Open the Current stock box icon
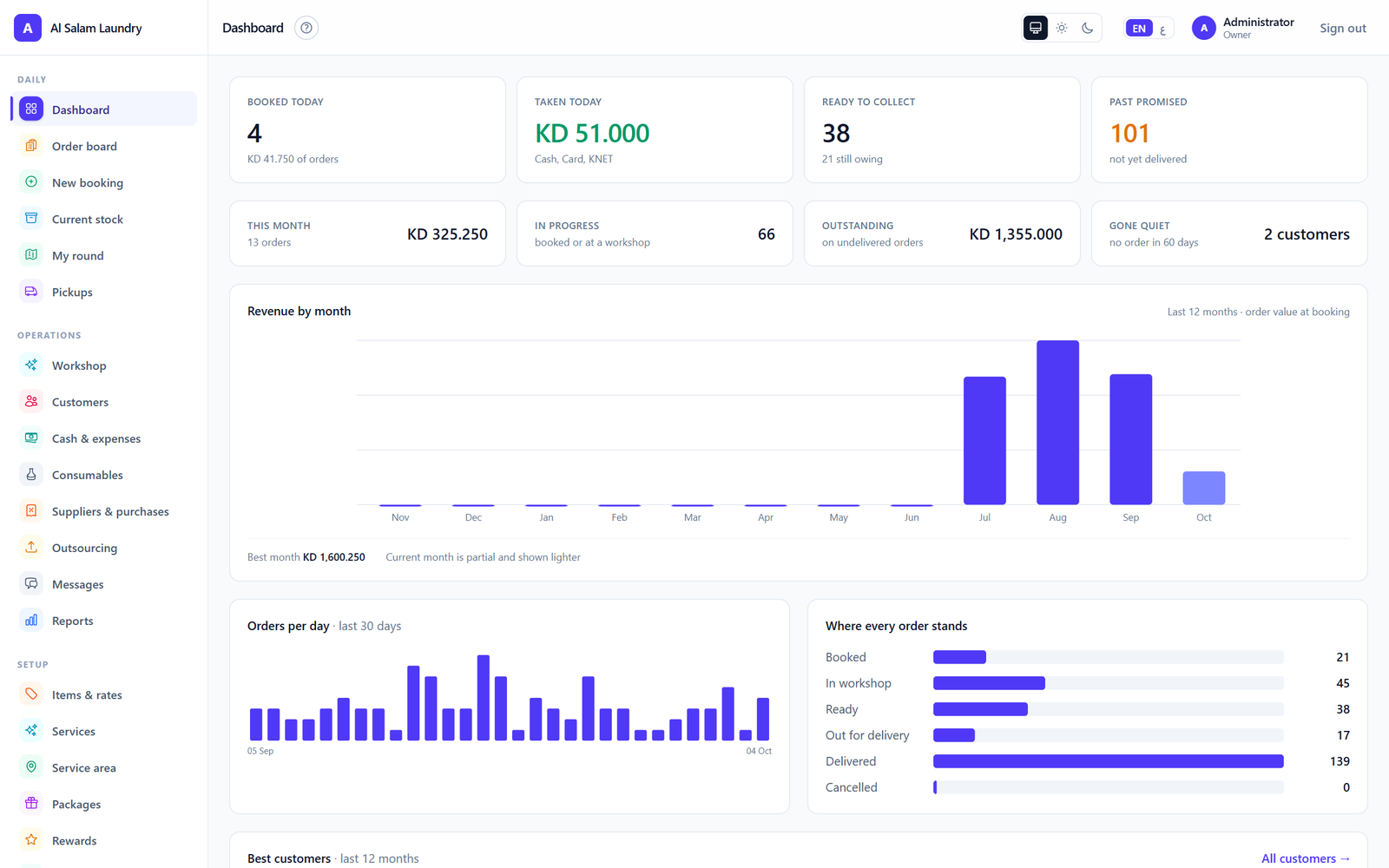 point(31,219)
